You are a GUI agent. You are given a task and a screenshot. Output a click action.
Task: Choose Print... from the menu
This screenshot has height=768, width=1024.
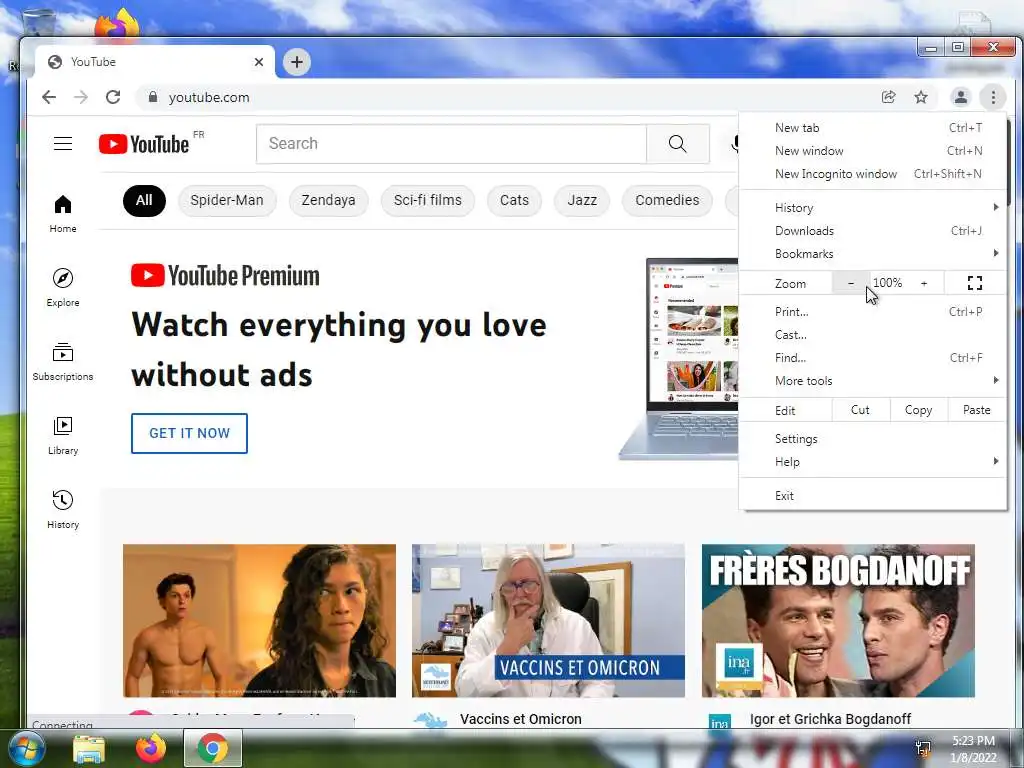(x=873, y=312)
